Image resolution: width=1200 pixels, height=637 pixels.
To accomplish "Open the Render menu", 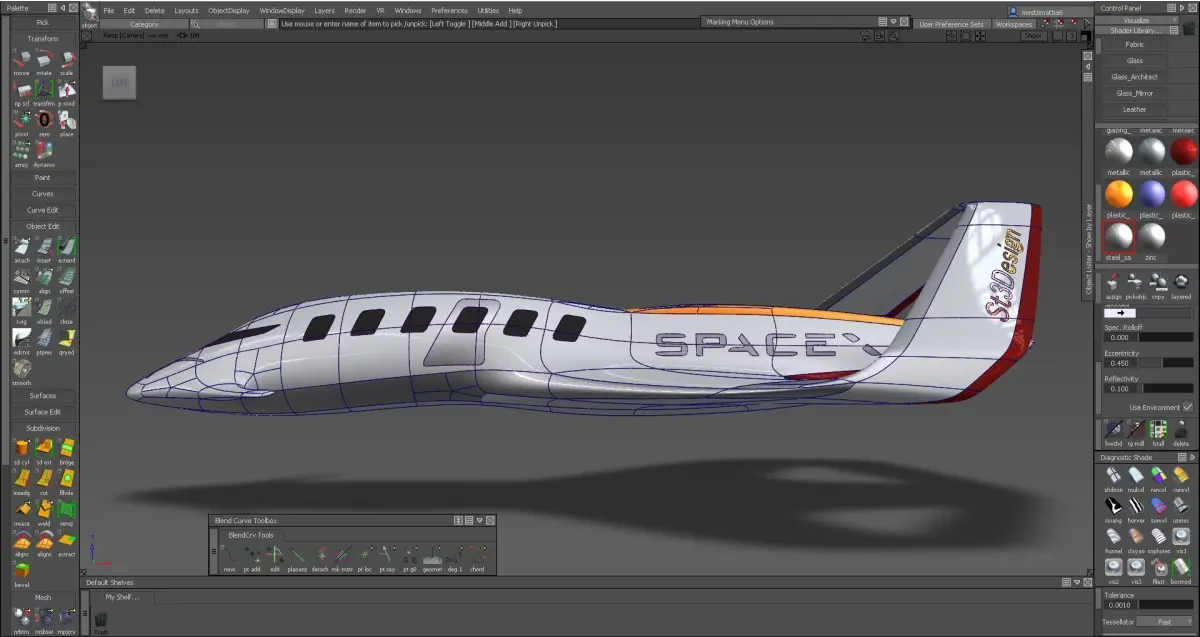I will pyautogui.click(x=355, y=10).
